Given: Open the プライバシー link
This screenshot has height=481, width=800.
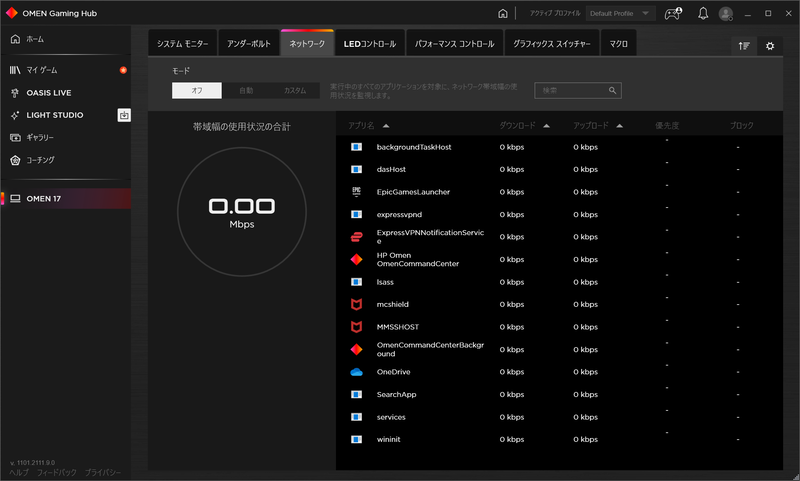Looking at the screenshot, I should point(103,473).
